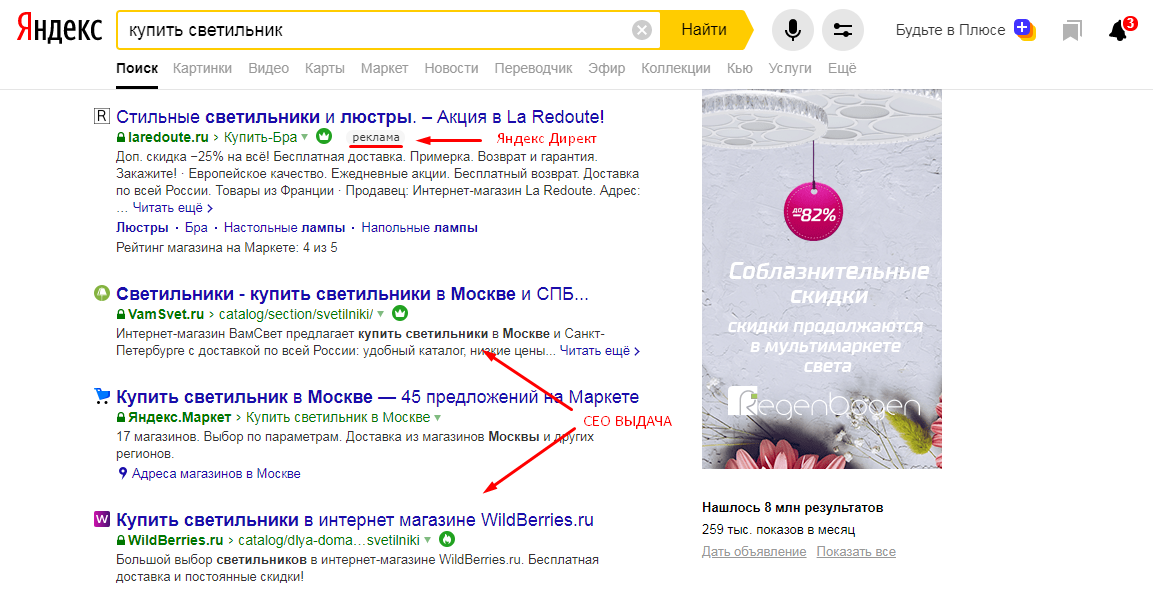Viewport: 1153px width, 614px height.
Task: Expand dropdown arrow after Купить светильник в Москве URL
Action: pyautogui.click(x=438, y=418)
